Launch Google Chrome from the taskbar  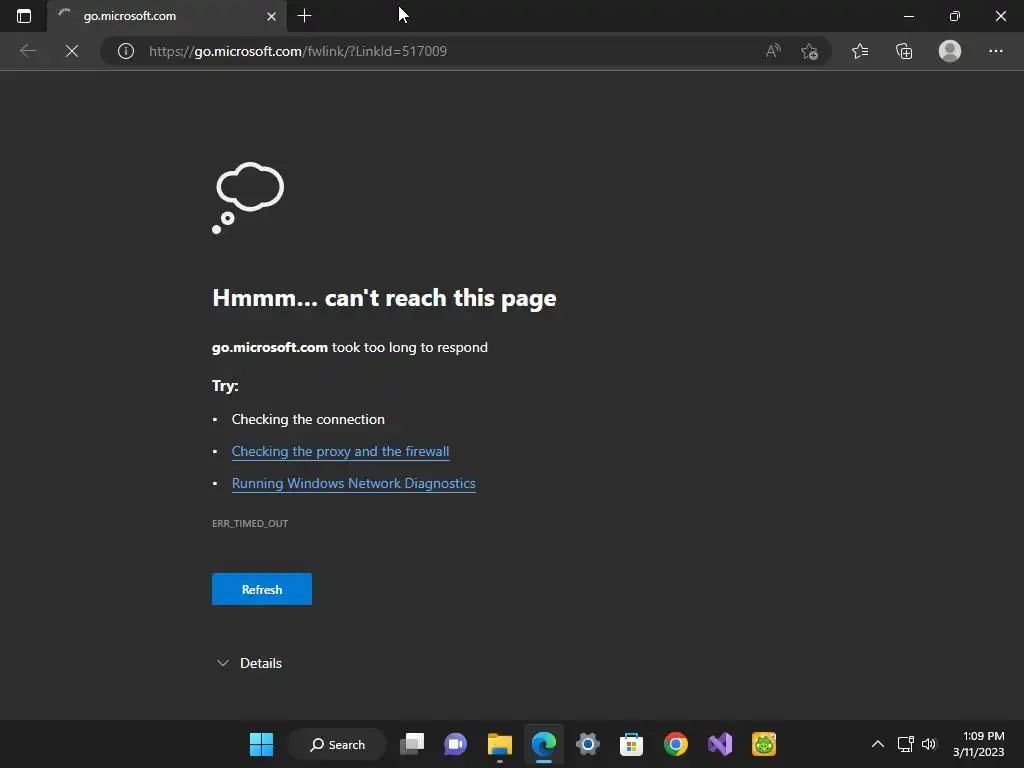click(x=676, y=744)
